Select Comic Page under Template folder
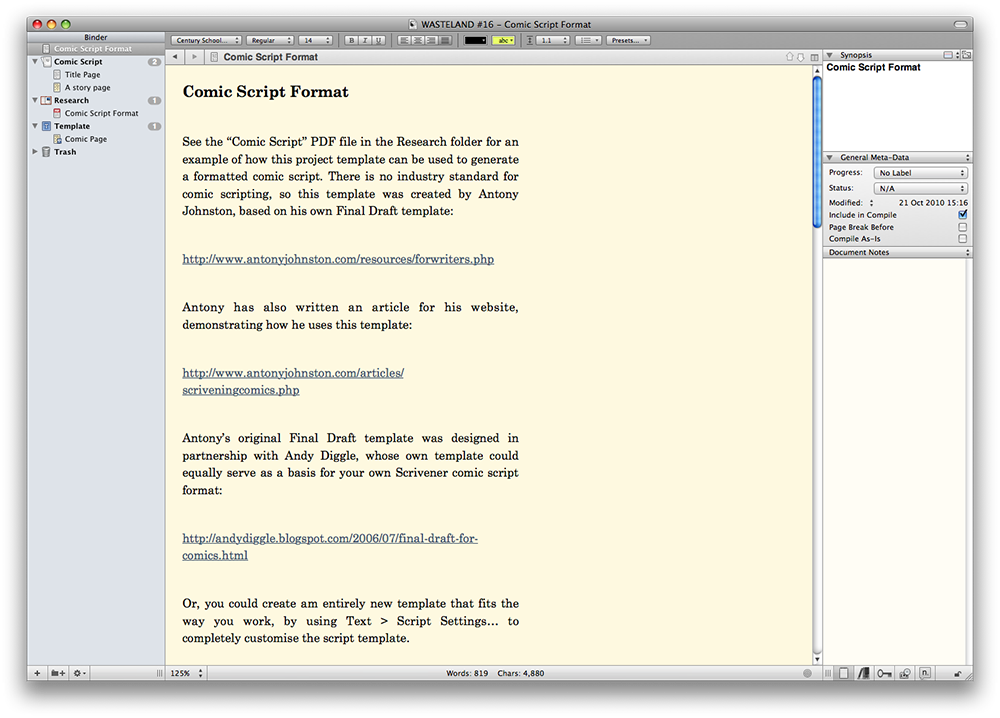The image size is (1000, 718). click(x=86, y=139)
